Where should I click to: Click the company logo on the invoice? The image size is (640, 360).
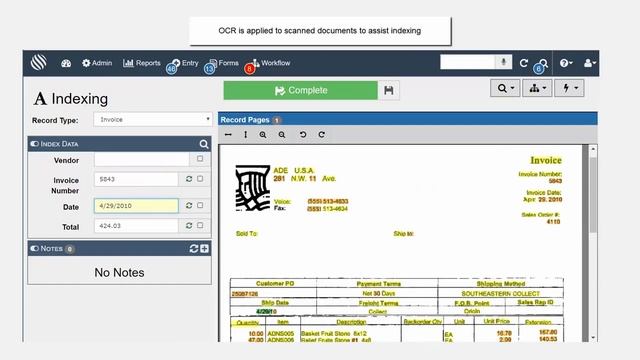tap(253, 188)
